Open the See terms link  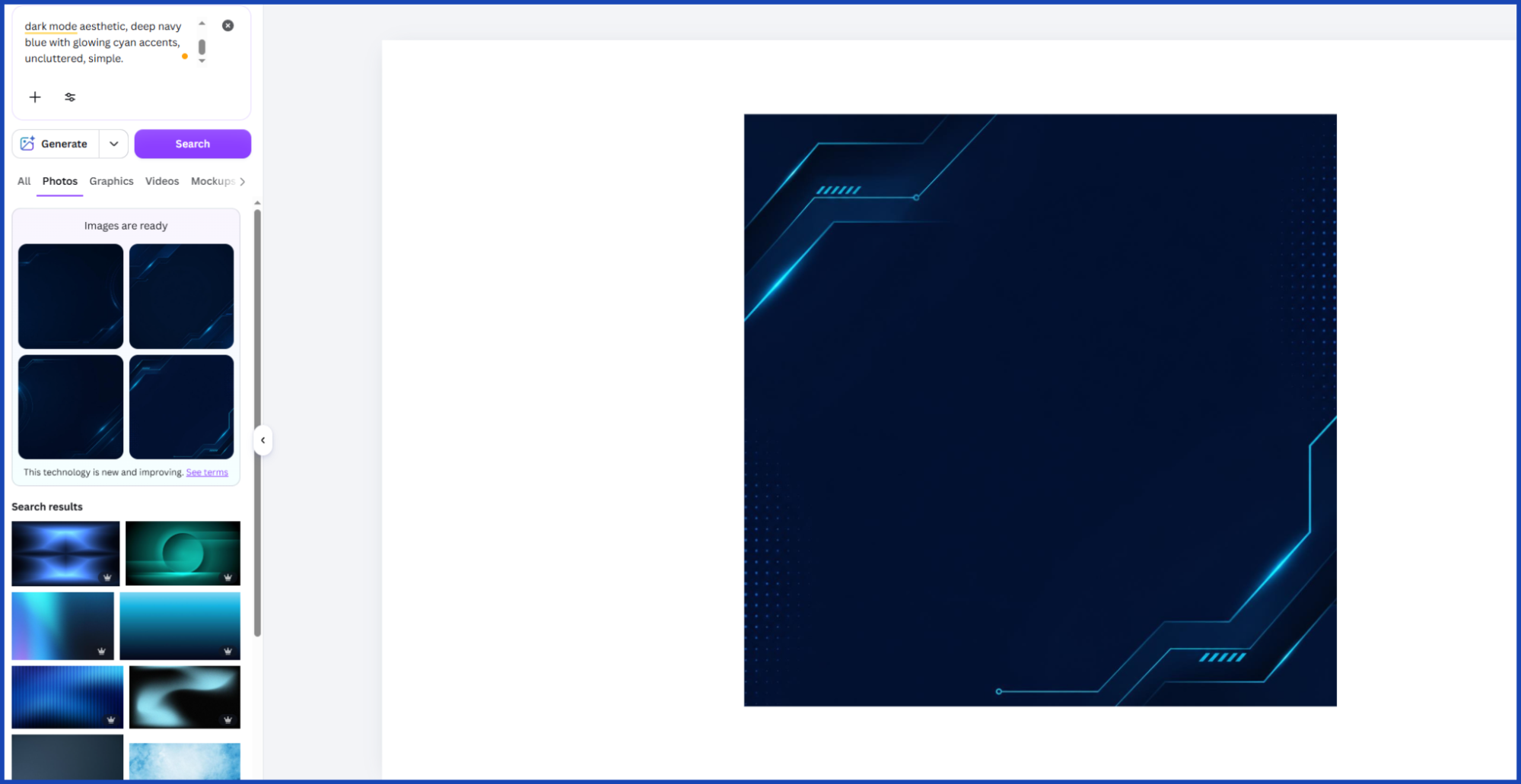coord(207,472)
